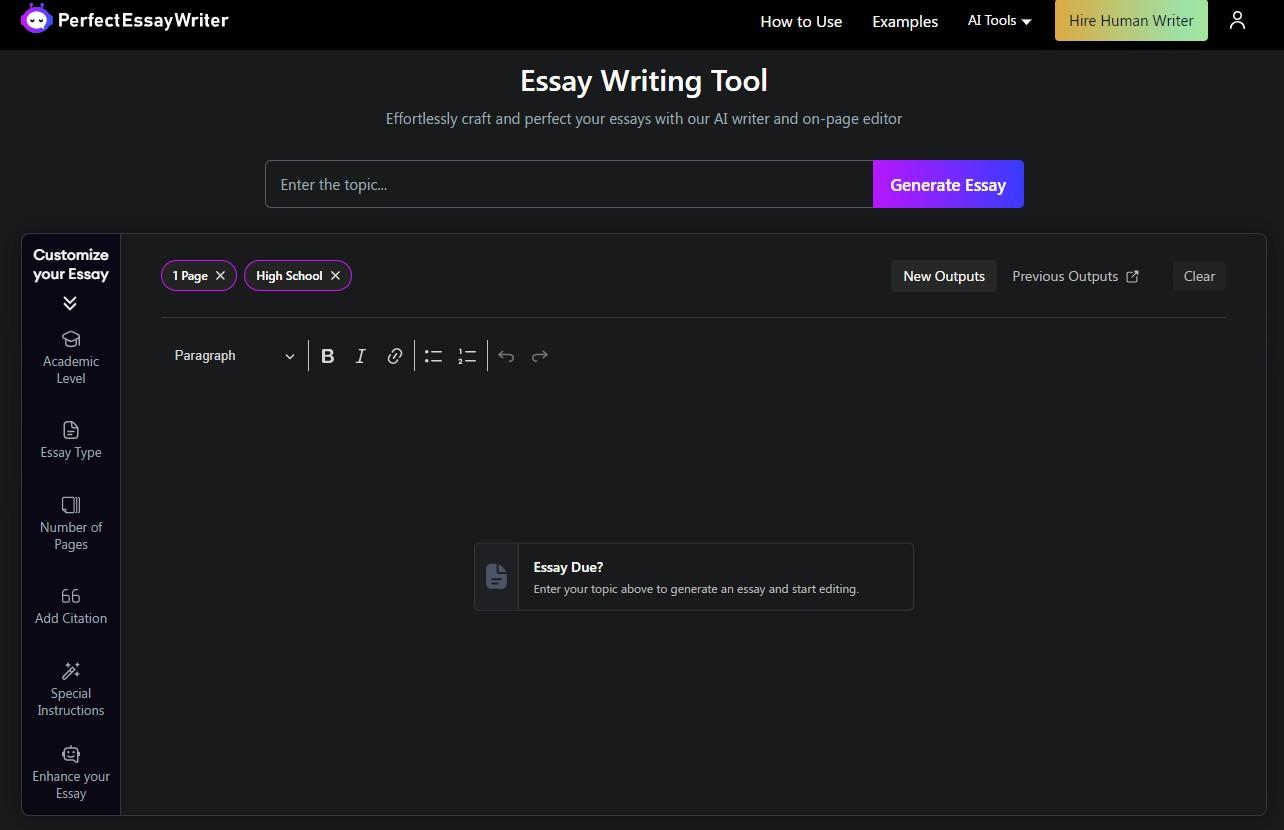This screenshot has height=830, width=1284.
Task: Remove the High School tag
Action: (335, 276)
